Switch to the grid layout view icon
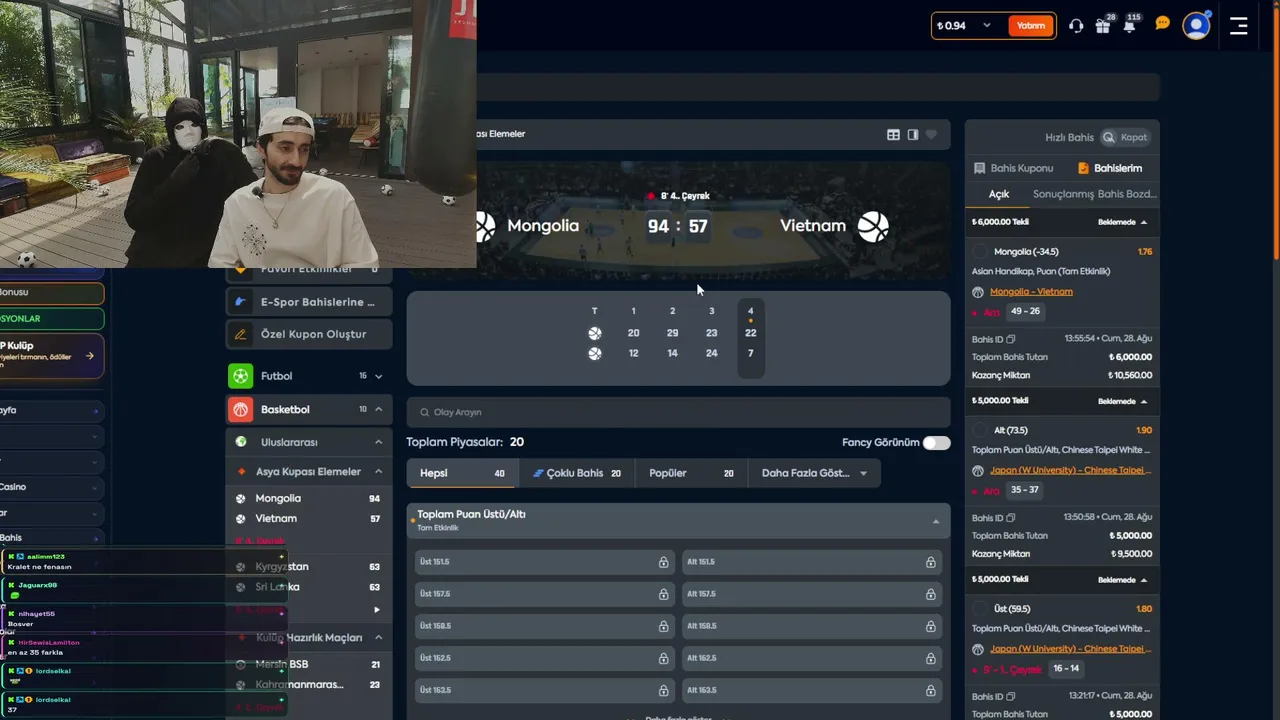 pyautogui.click(x=894, y=135)
